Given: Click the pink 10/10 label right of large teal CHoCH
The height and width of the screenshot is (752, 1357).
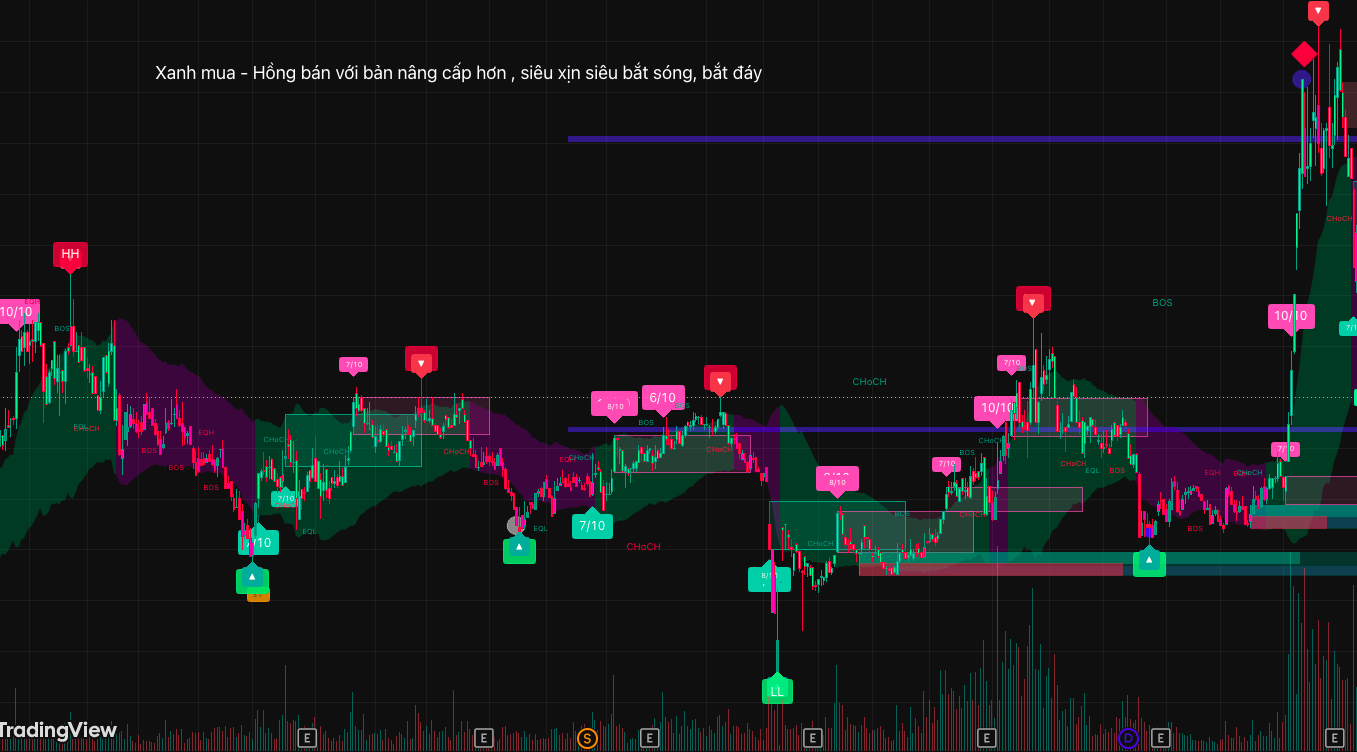Looking at the screenshot, I should point(996,408).
